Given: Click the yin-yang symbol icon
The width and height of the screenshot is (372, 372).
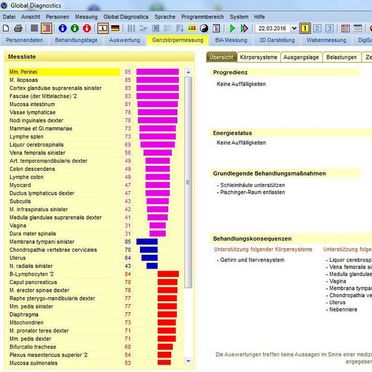Looking at the screenshot, I should [x=204, y=28].
